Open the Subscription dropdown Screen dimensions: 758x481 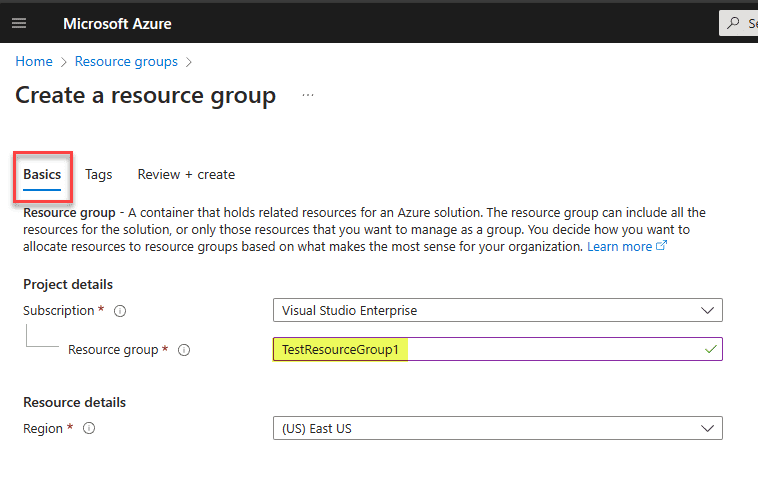(x=498, y=310)
